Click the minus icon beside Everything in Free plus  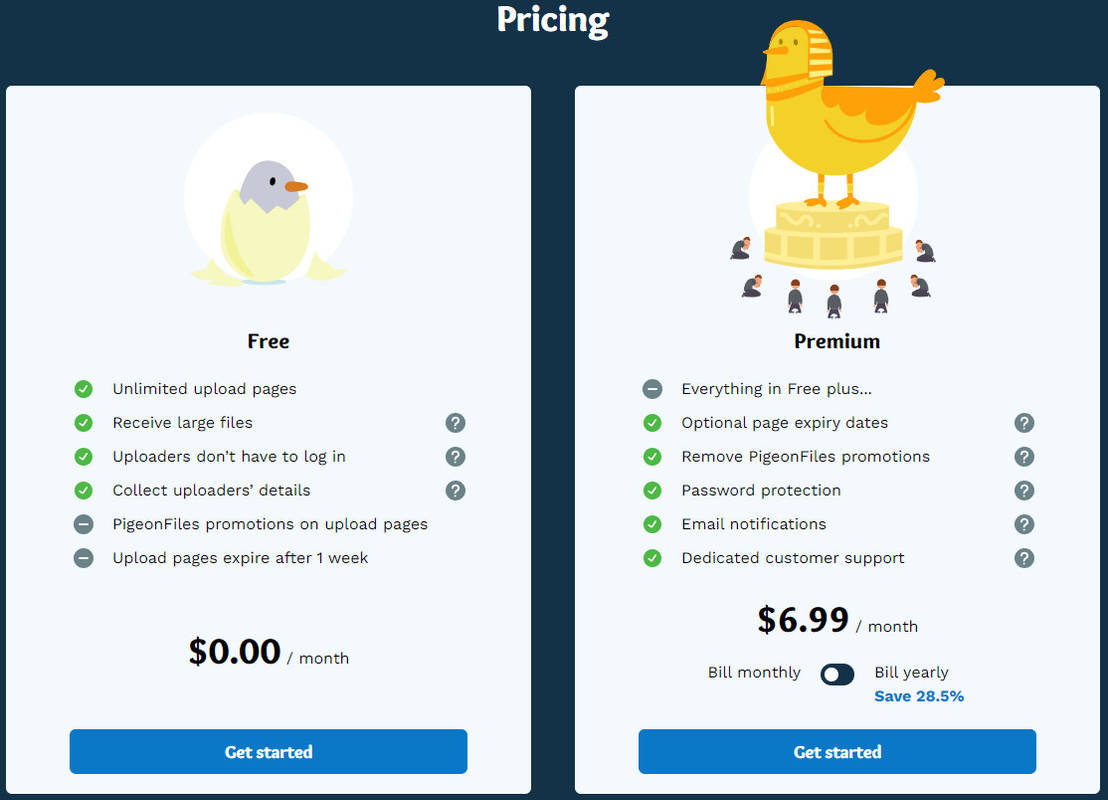point(652,389)
